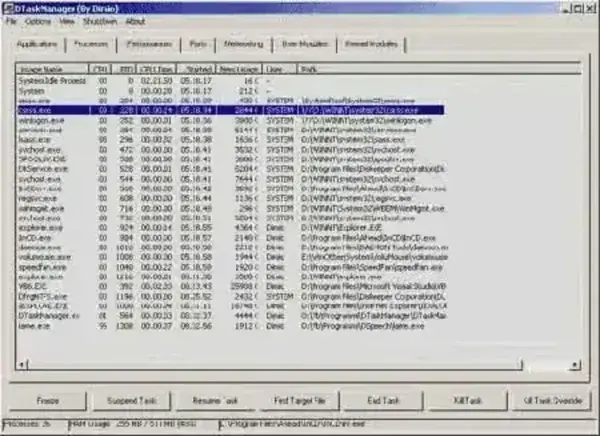600x436 pixels.
Task: Open the Shutdown menu
Action: pyautogui.click(x=100, y=21)
